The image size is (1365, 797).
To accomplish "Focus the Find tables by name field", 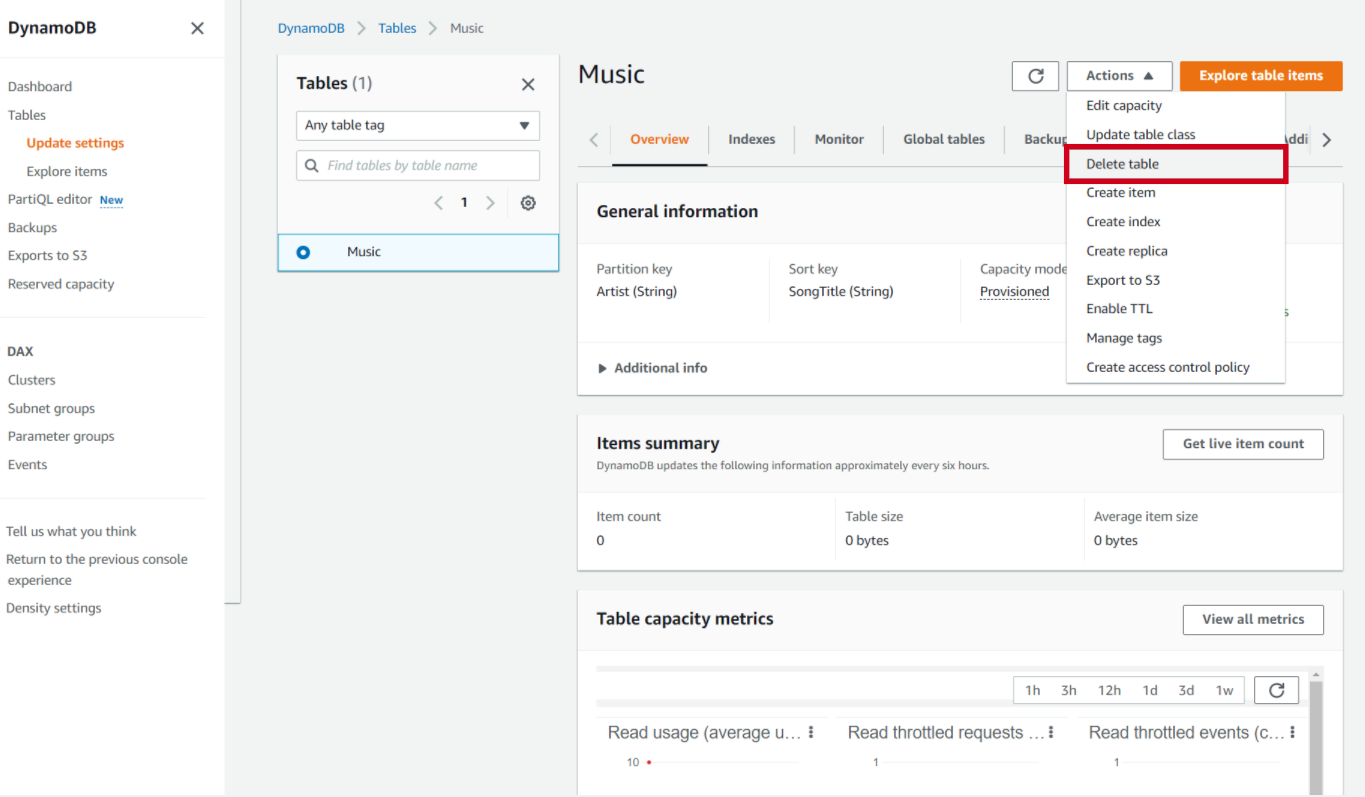I will 418,165.
